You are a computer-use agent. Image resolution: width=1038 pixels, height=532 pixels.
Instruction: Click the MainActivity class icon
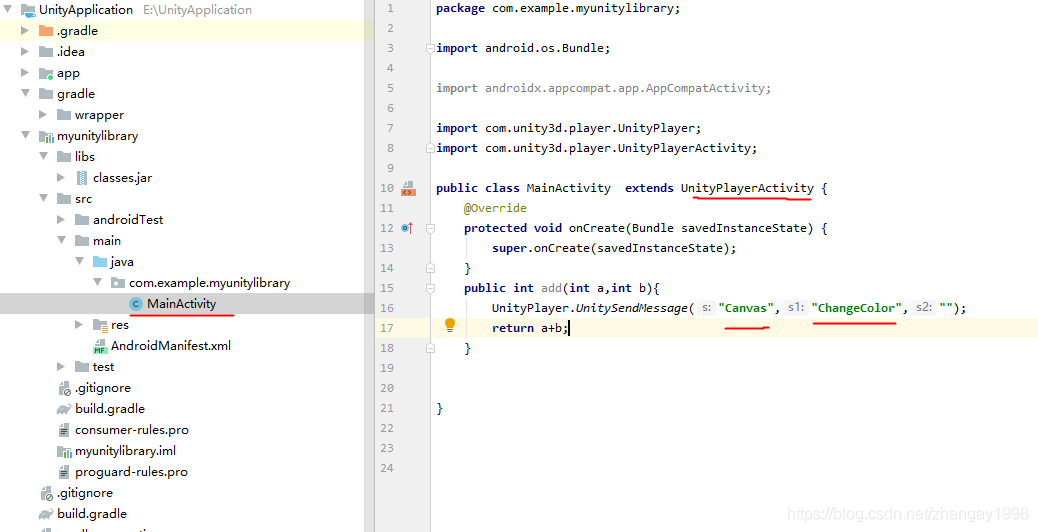136,304
